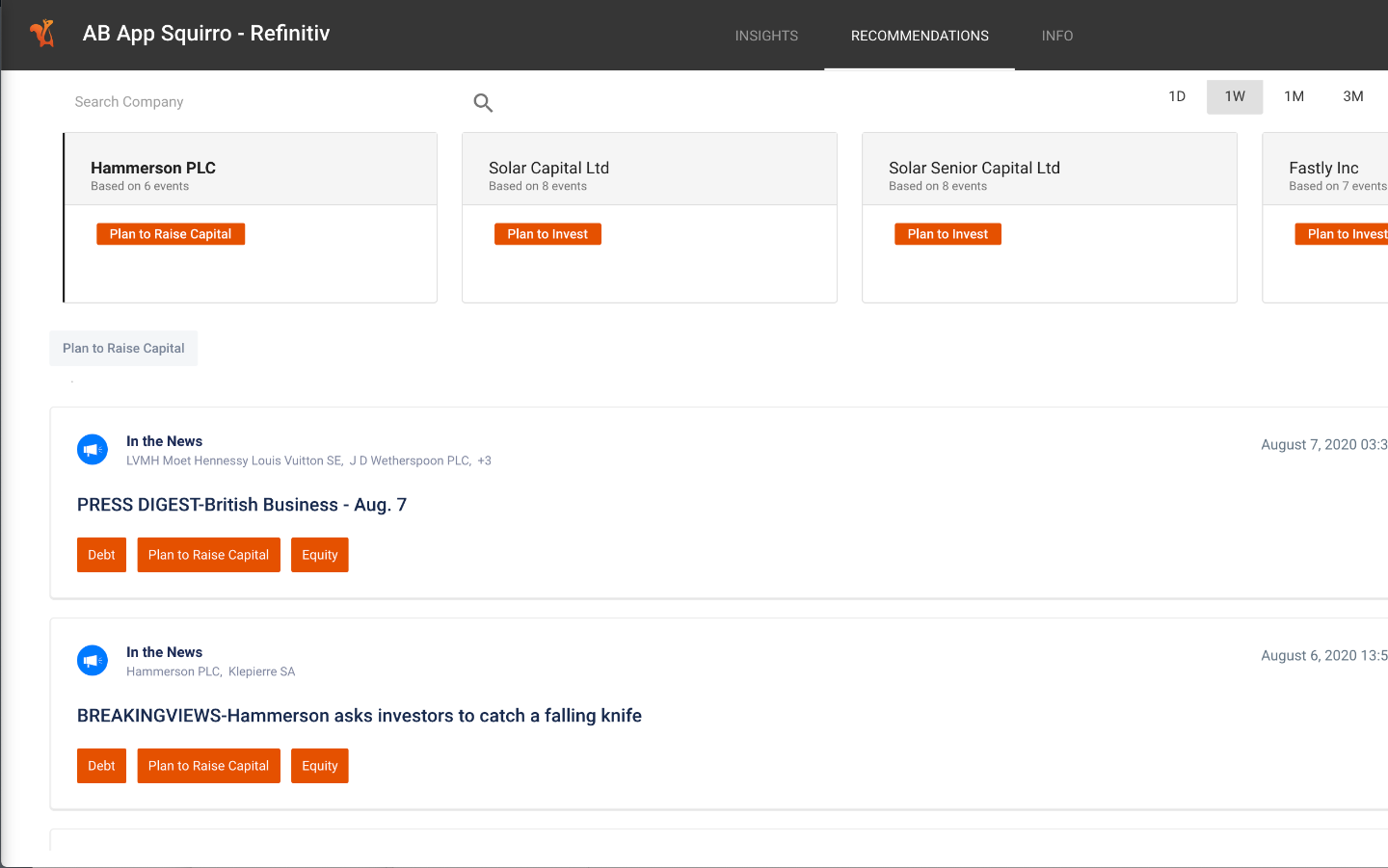Switch to the INSIGHTS tab
The image size is (1388, 868).
[x=766, y=36]
